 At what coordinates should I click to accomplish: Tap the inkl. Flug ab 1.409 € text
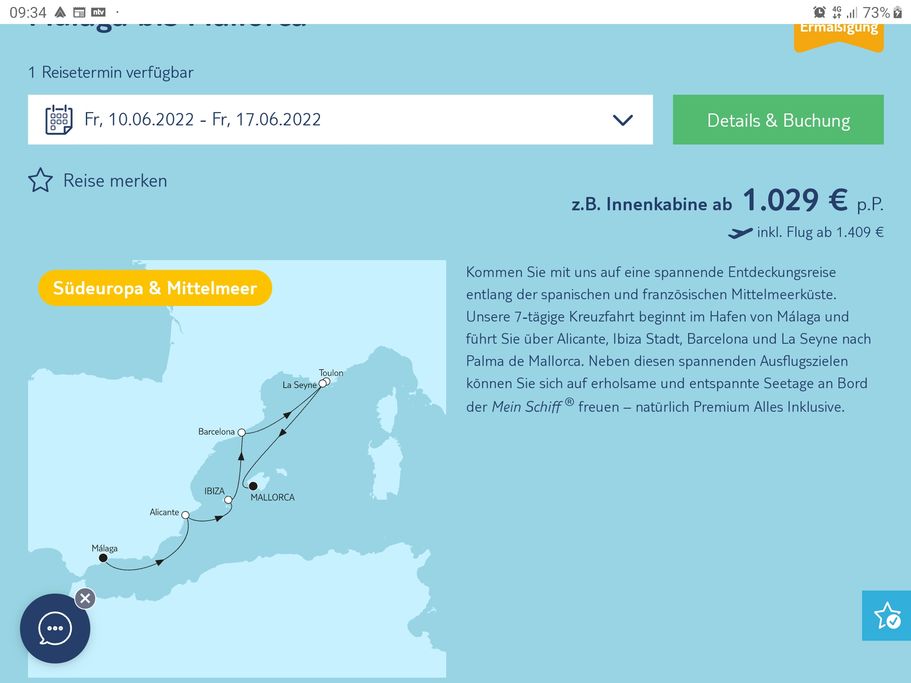pos(820,233)
